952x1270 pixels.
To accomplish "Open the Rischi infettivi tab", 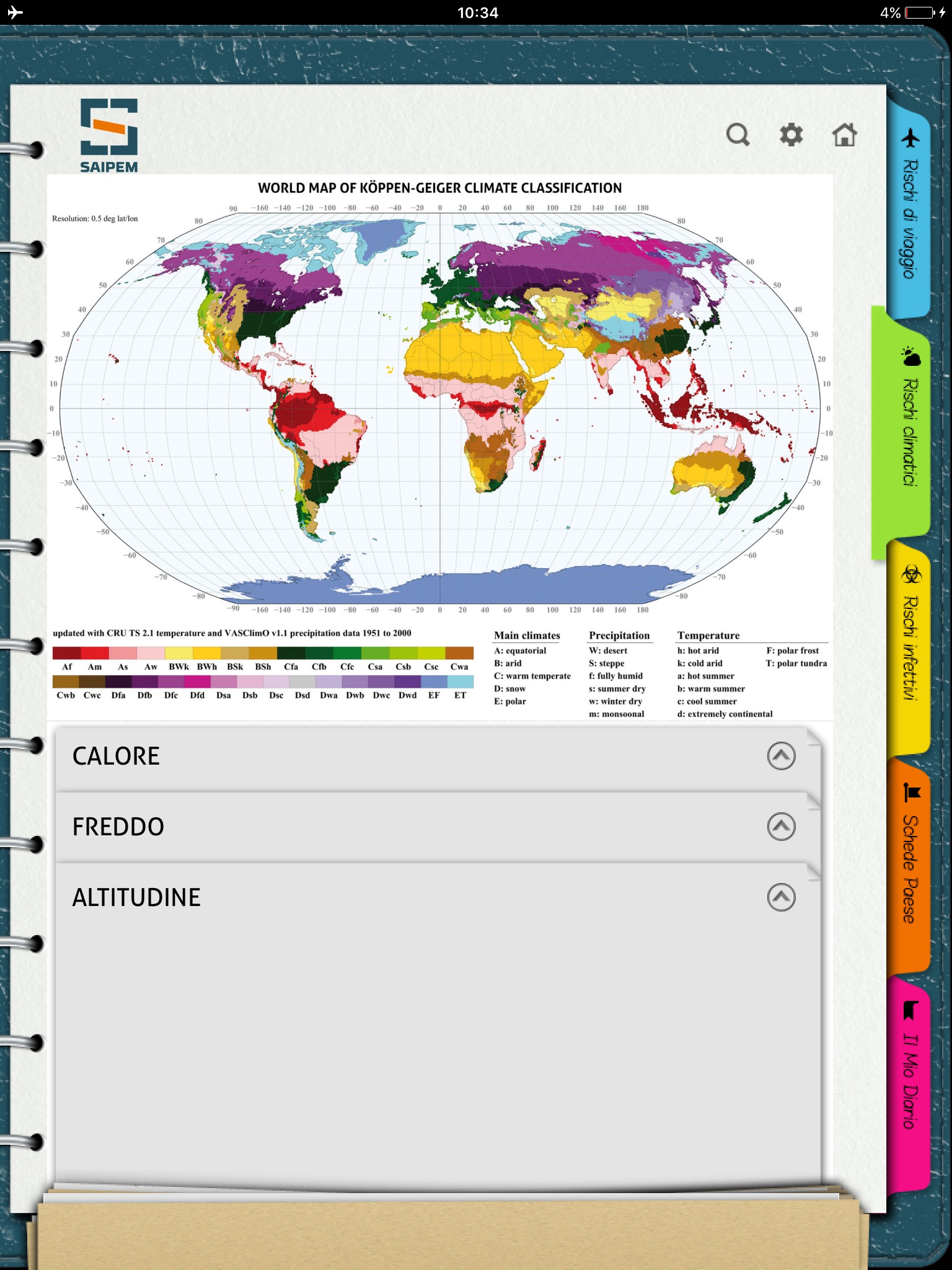I will [909, 648].
